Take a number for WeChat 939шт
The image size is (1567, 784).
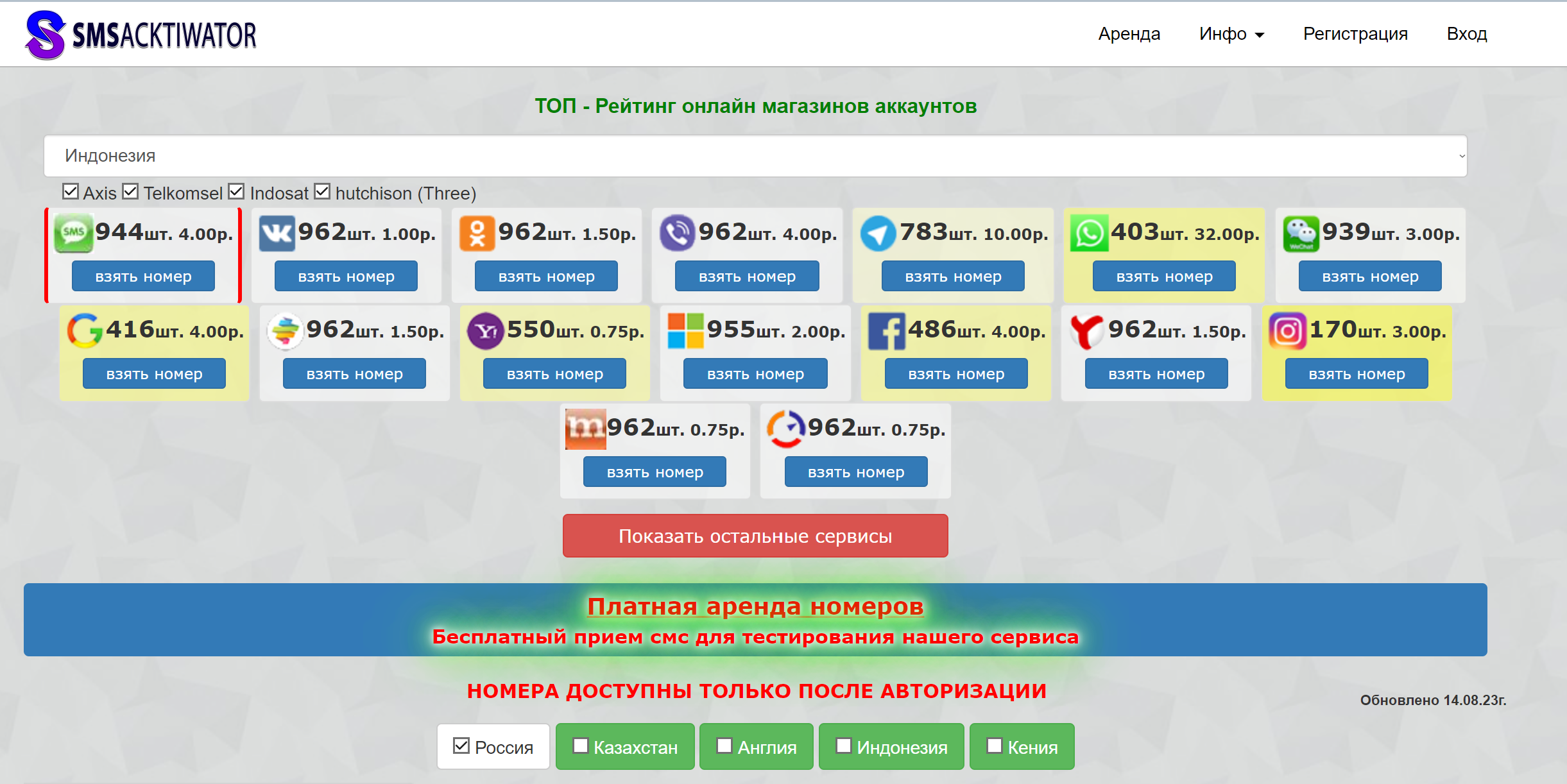[1370, 277]
